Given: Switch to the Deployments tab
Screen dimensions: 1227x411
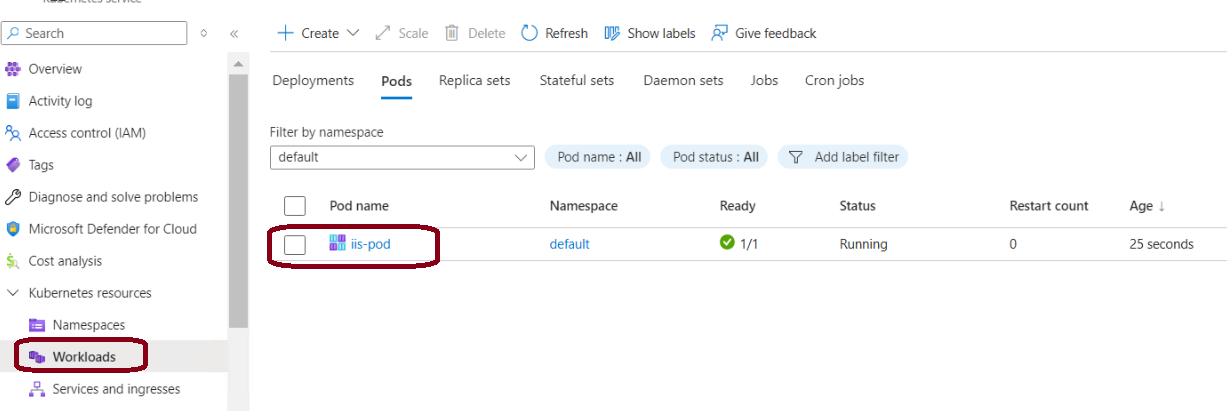Looking at the screenshot, I should click(313, 80).
